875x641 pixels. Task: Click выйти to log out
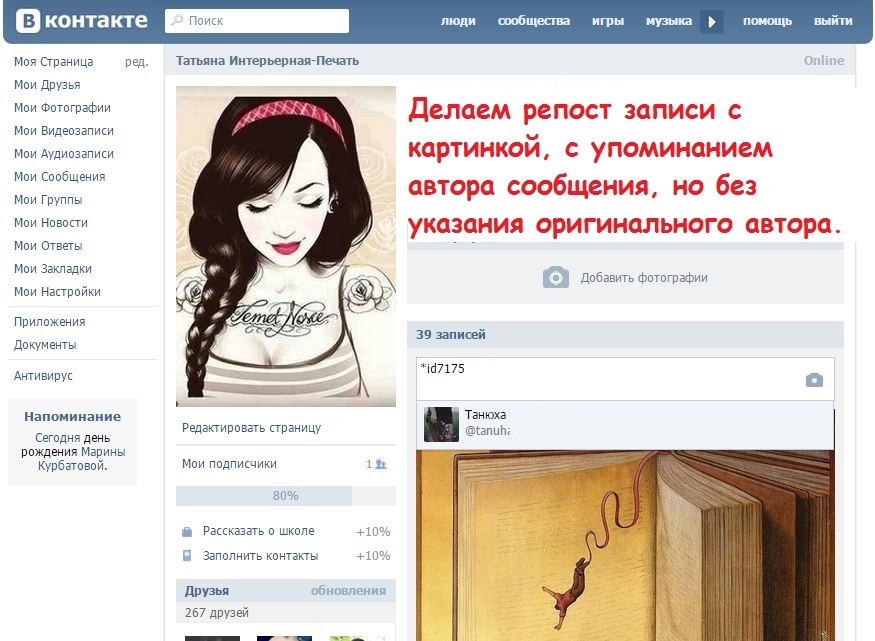click(x=833, y=21)
